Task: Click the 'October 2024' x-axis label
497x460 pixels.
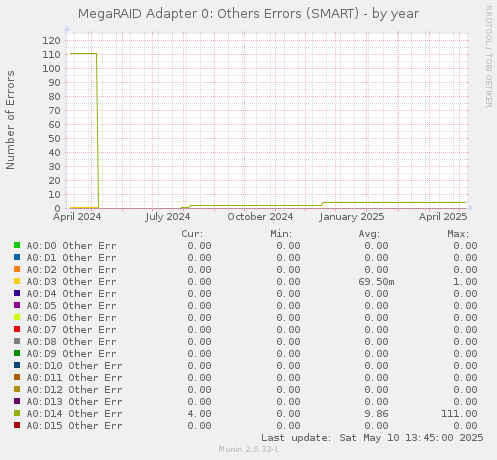Action: pos(260,217)
